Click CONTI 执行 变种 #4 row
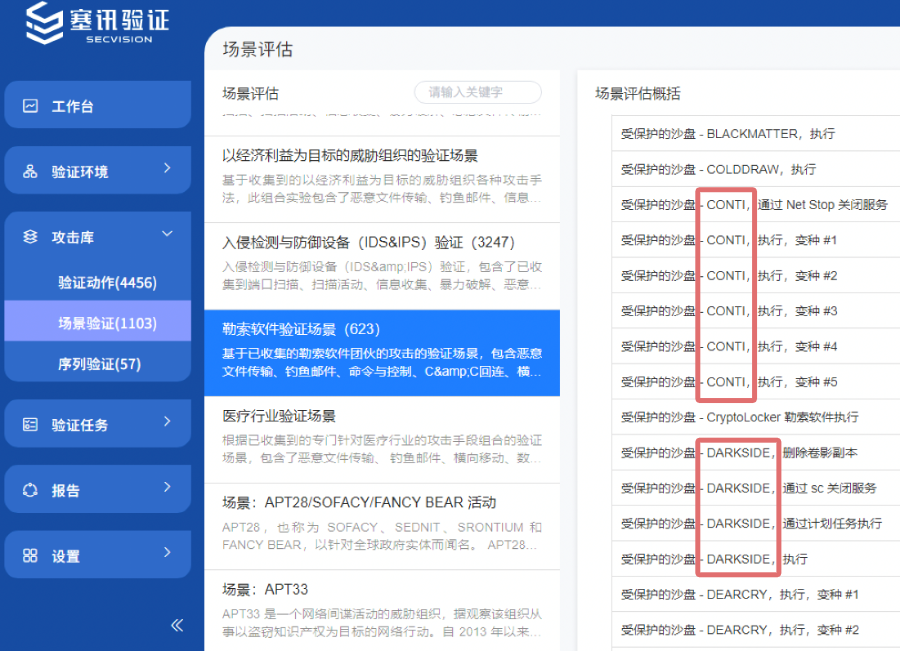The width and height of the screenshot is (900, 651). 755,347
